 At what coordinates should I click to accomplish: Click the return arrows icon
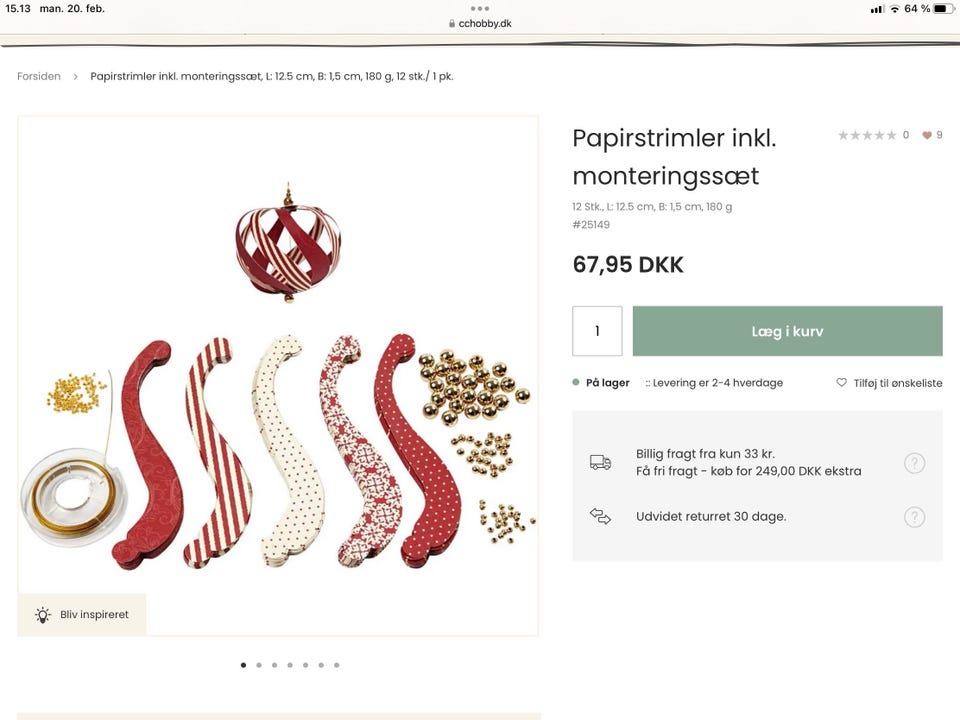click(600, 516)
